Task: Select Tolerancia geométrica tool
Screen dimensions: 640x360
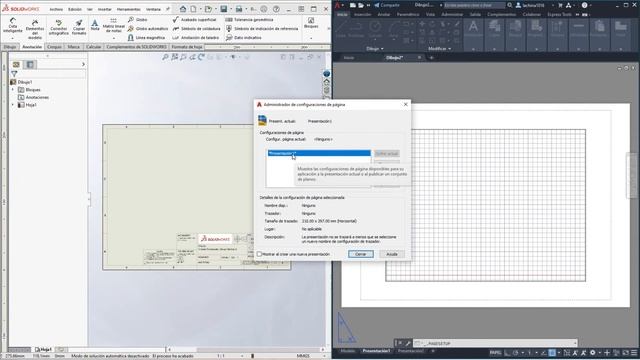Action: point(249,20)
